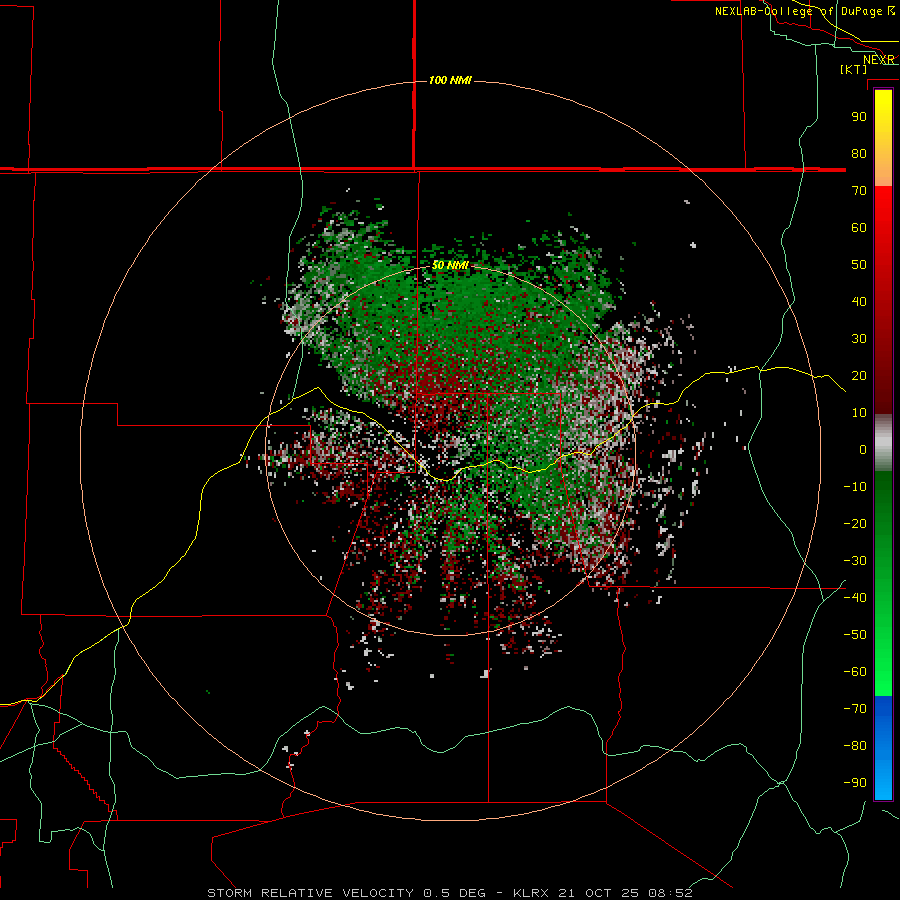
Task: Click the 70 value on the velocity scale
Action: click(859, 191)
